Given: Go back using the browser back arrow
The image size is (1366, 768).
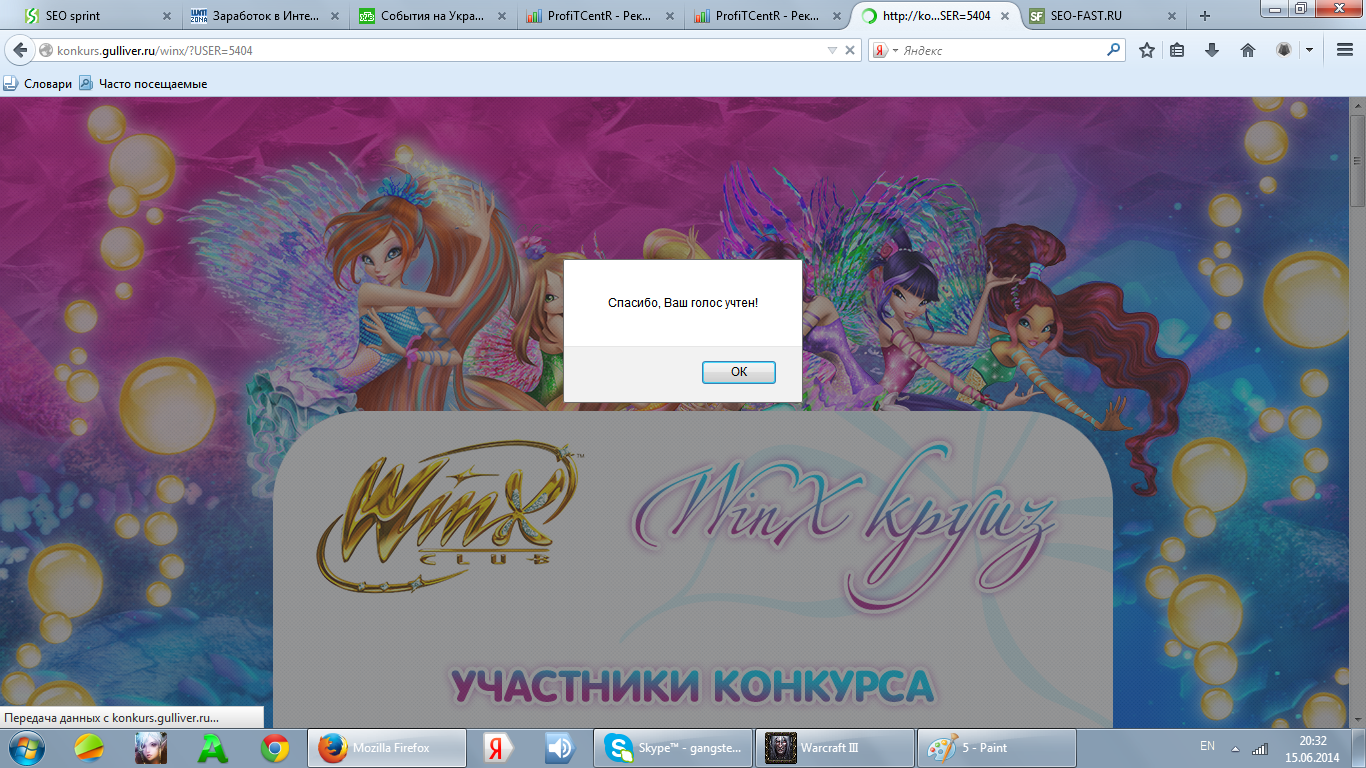Looking at the screenshot, I should pos(19,50).
